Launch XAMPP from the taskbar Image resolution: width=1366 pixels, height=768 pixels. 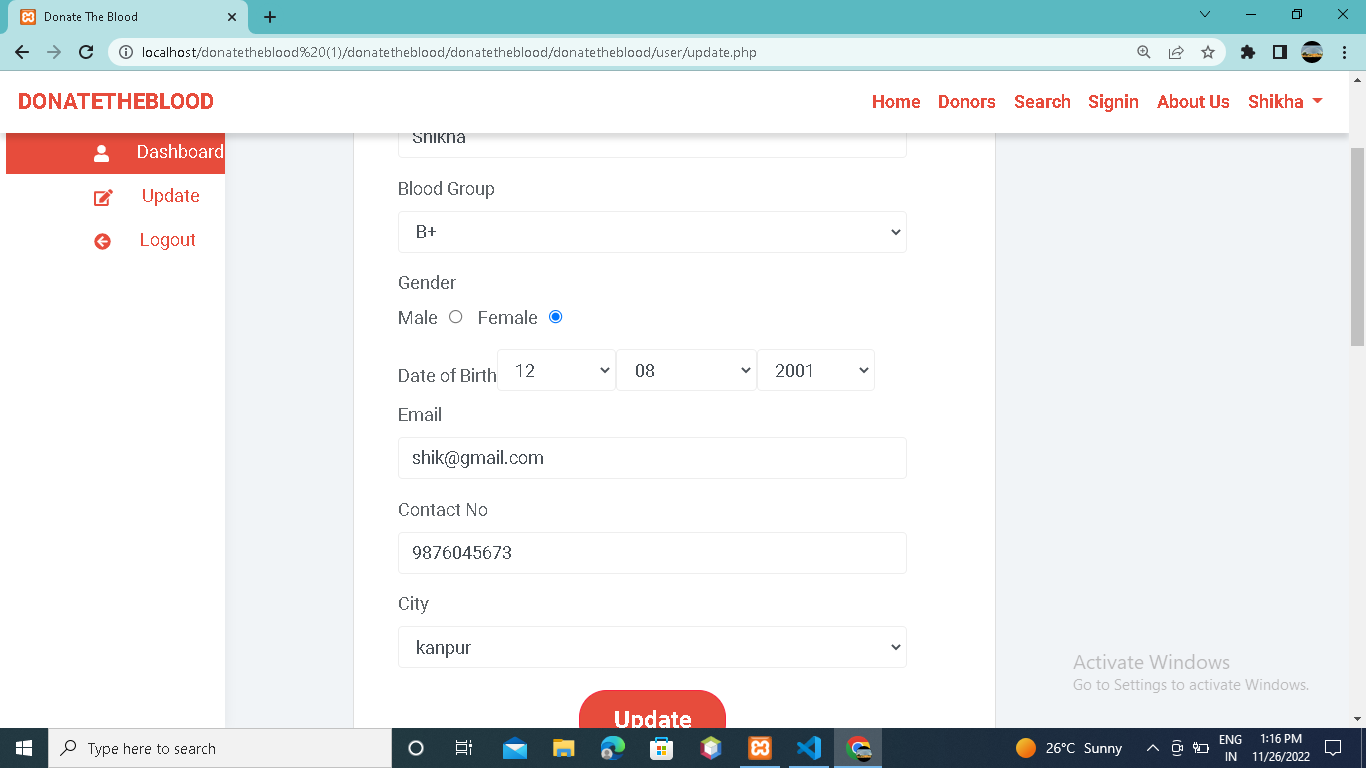(759, 747)
